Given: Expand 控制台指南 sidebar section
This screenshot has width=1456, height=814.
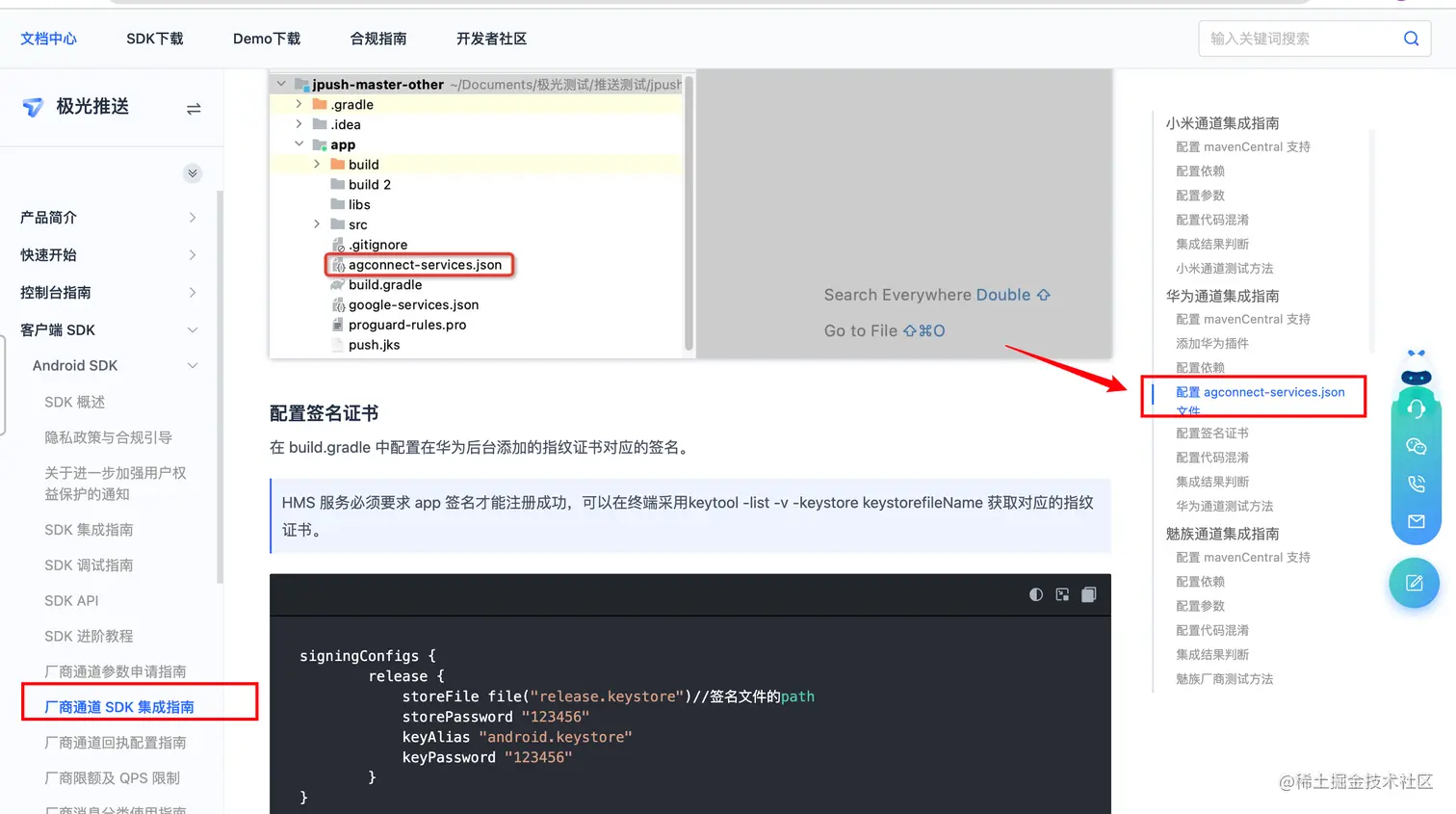Looking at the screenshot, I should click(109, 293).
